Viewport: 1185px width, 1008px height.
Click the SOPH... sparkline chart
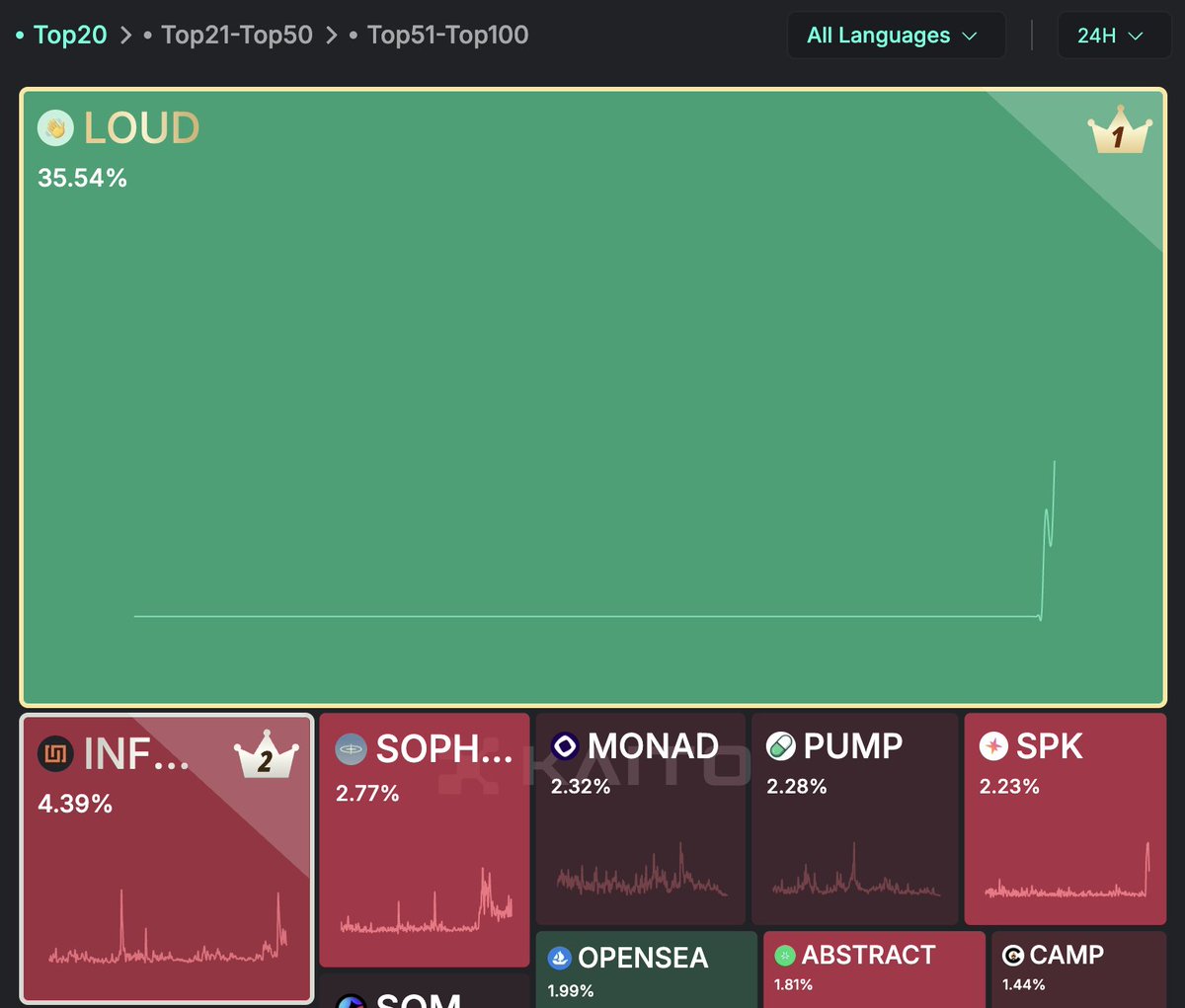pyautogui.click(x=427, y=900)
